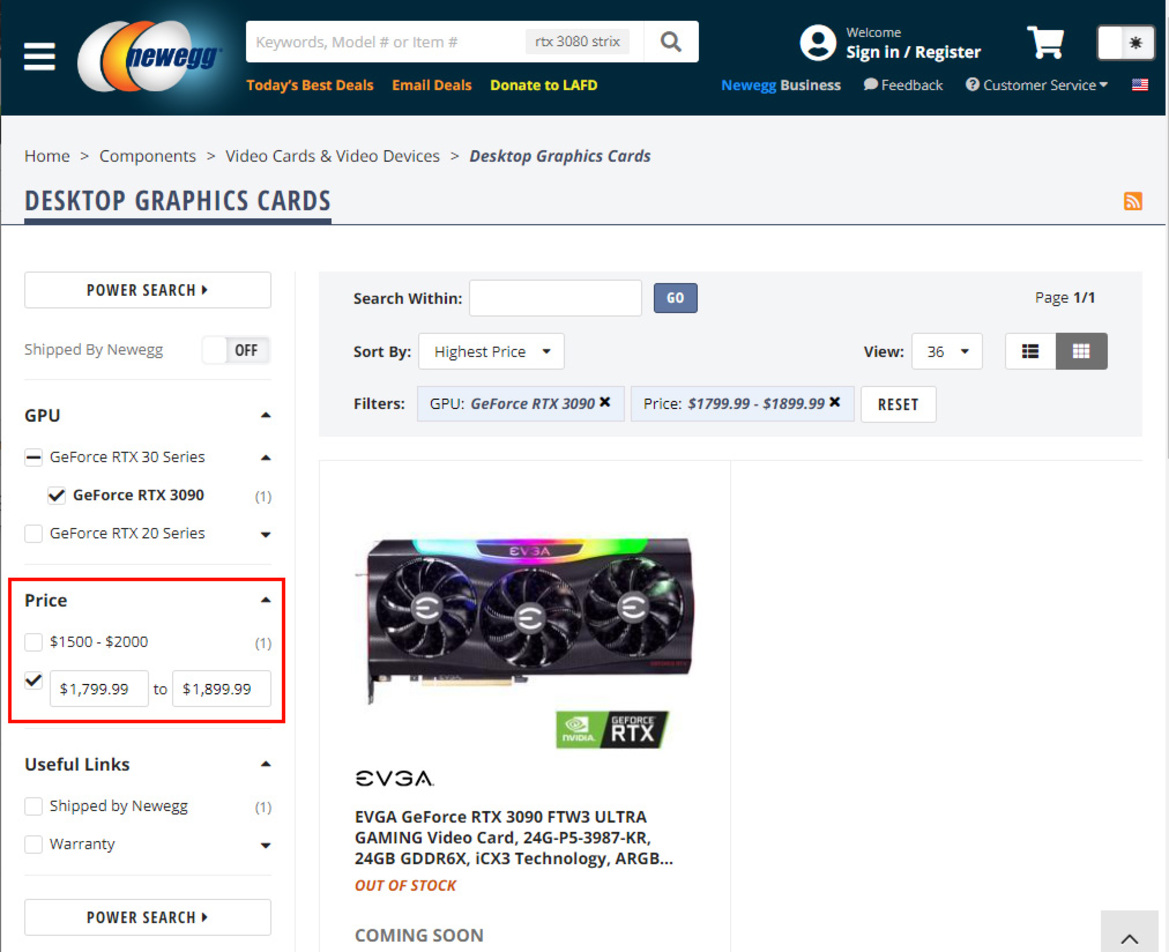
Task: Click the rtx 3080 strix search suggestion
Action: tap(578, 42)
